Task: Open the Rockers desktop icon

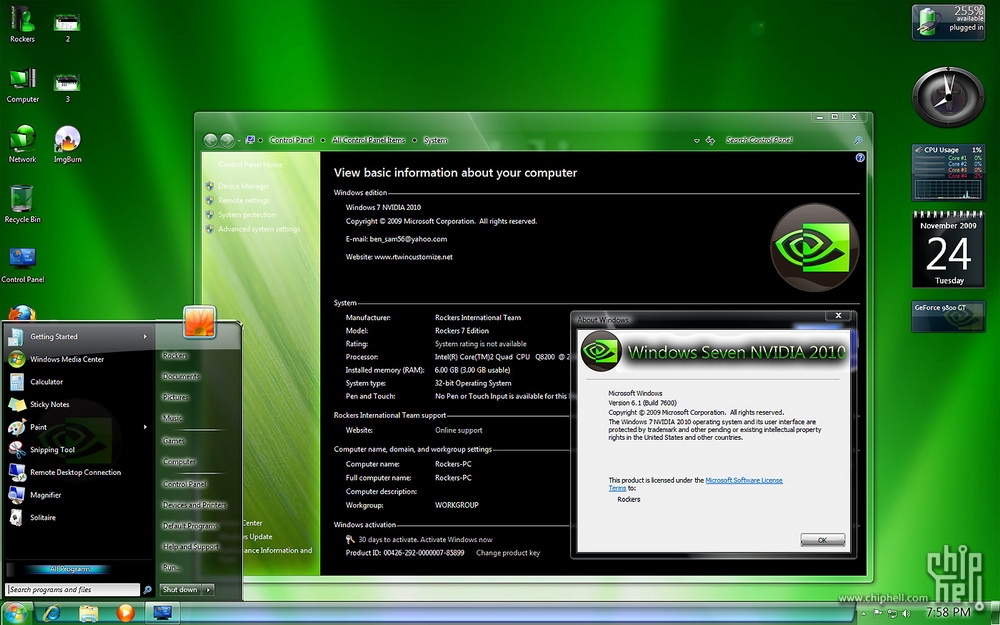Action: [x=22, y=23]
